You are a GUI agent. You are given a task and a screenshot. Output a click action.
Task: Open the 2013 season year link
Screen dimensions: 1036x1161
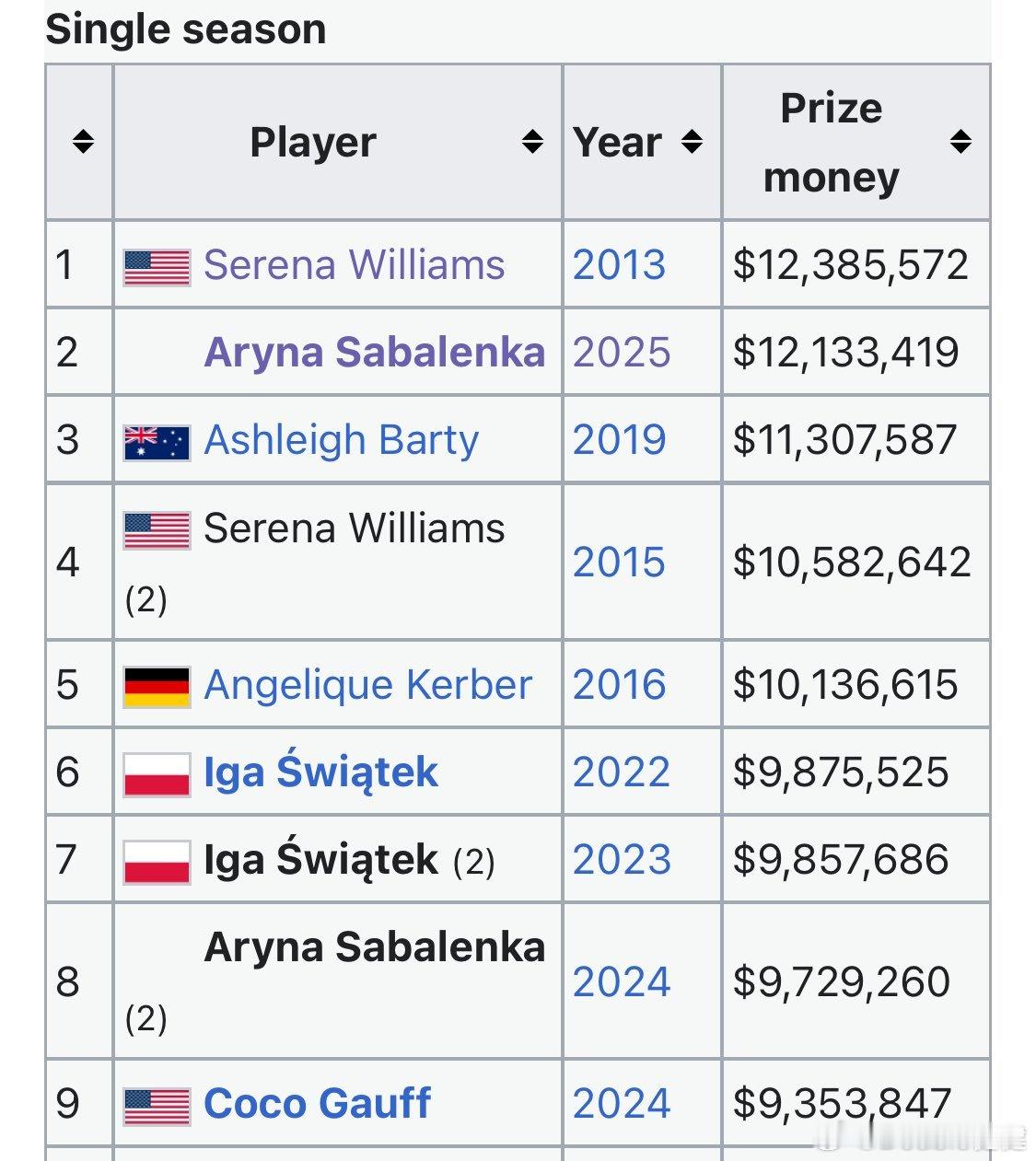pyautogui.click(x=619, y=265)
